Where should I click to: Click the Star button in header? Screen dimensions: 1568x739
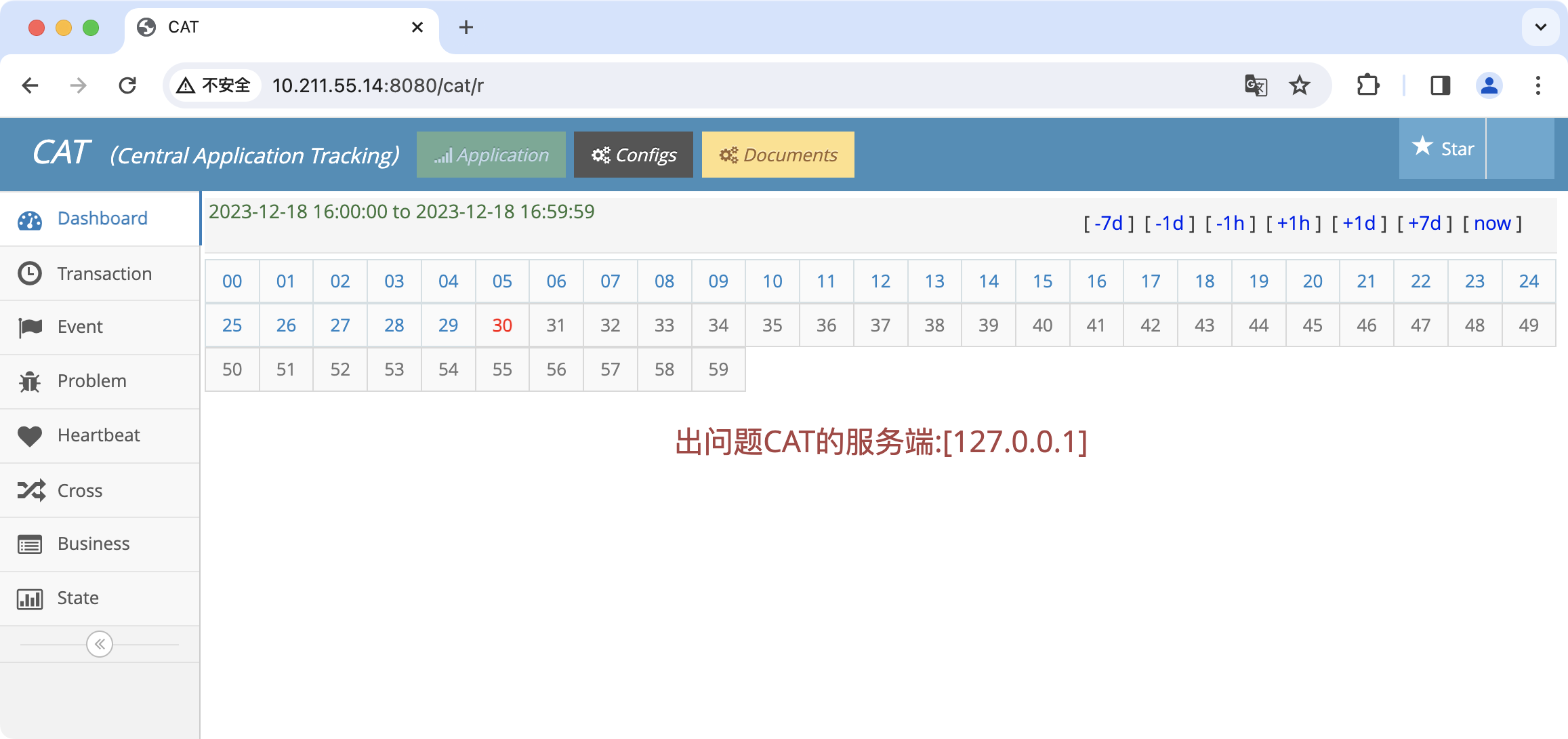pos(1443,148)
